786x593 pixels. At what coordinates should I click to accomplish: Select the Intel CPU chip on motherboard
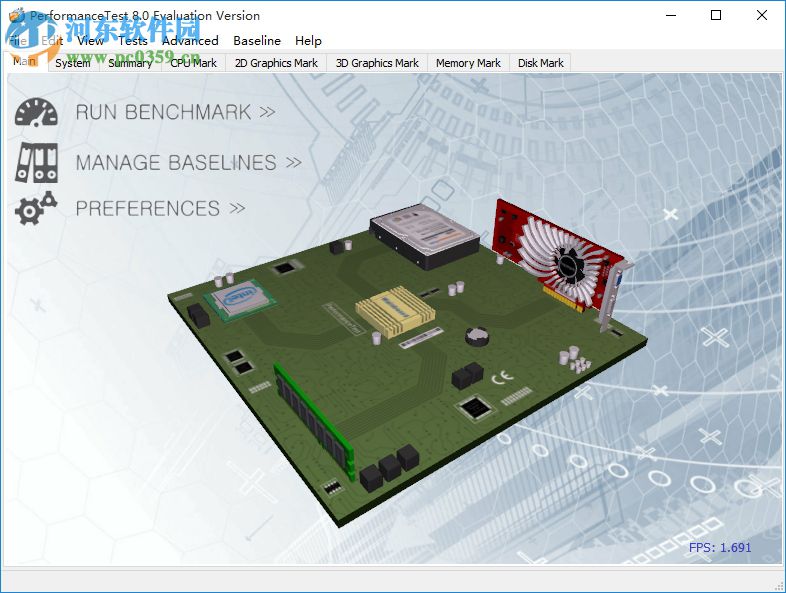click(x=240, y=298)
